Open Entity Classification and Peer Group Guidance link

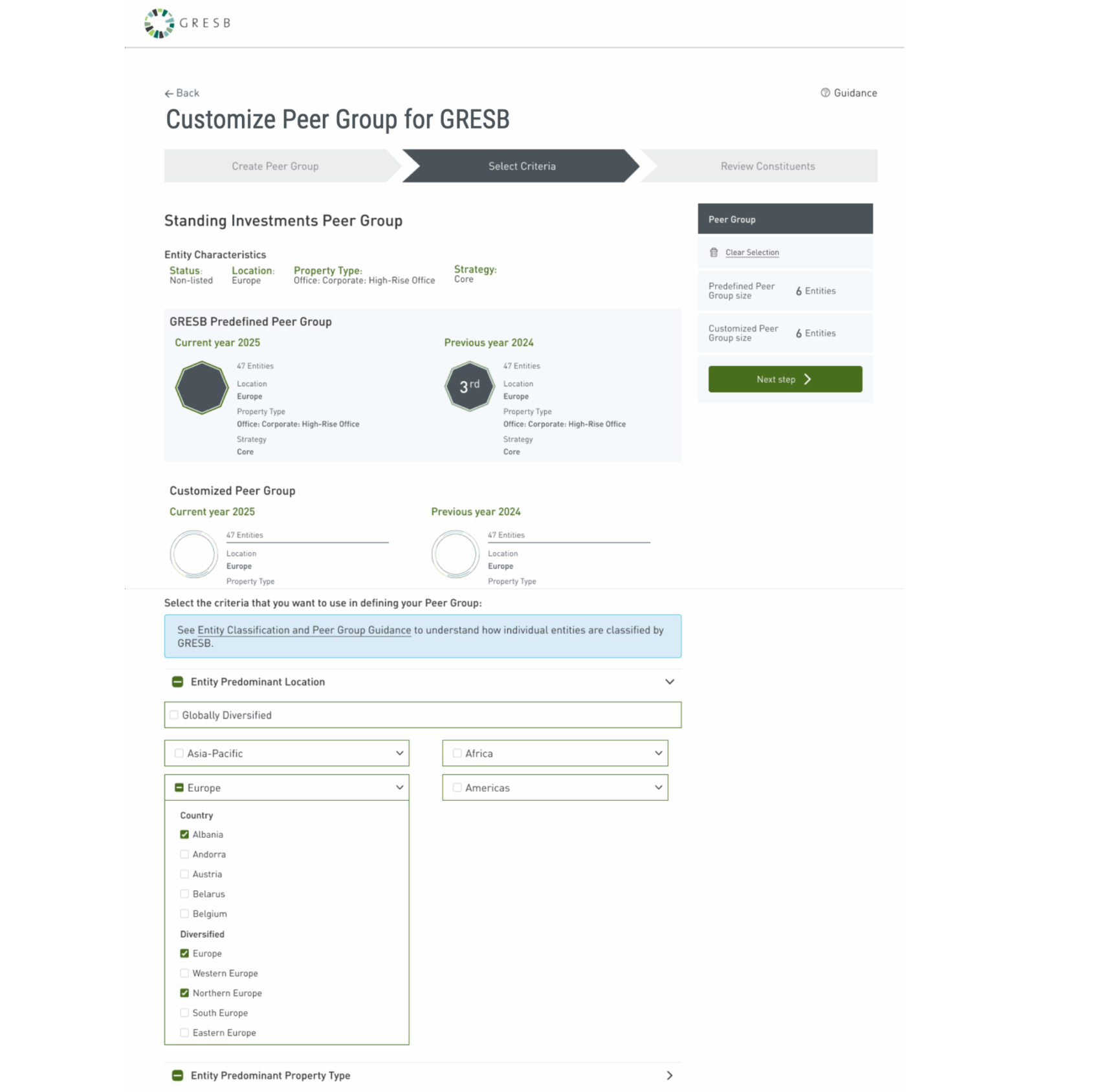[x=304, y=630]
